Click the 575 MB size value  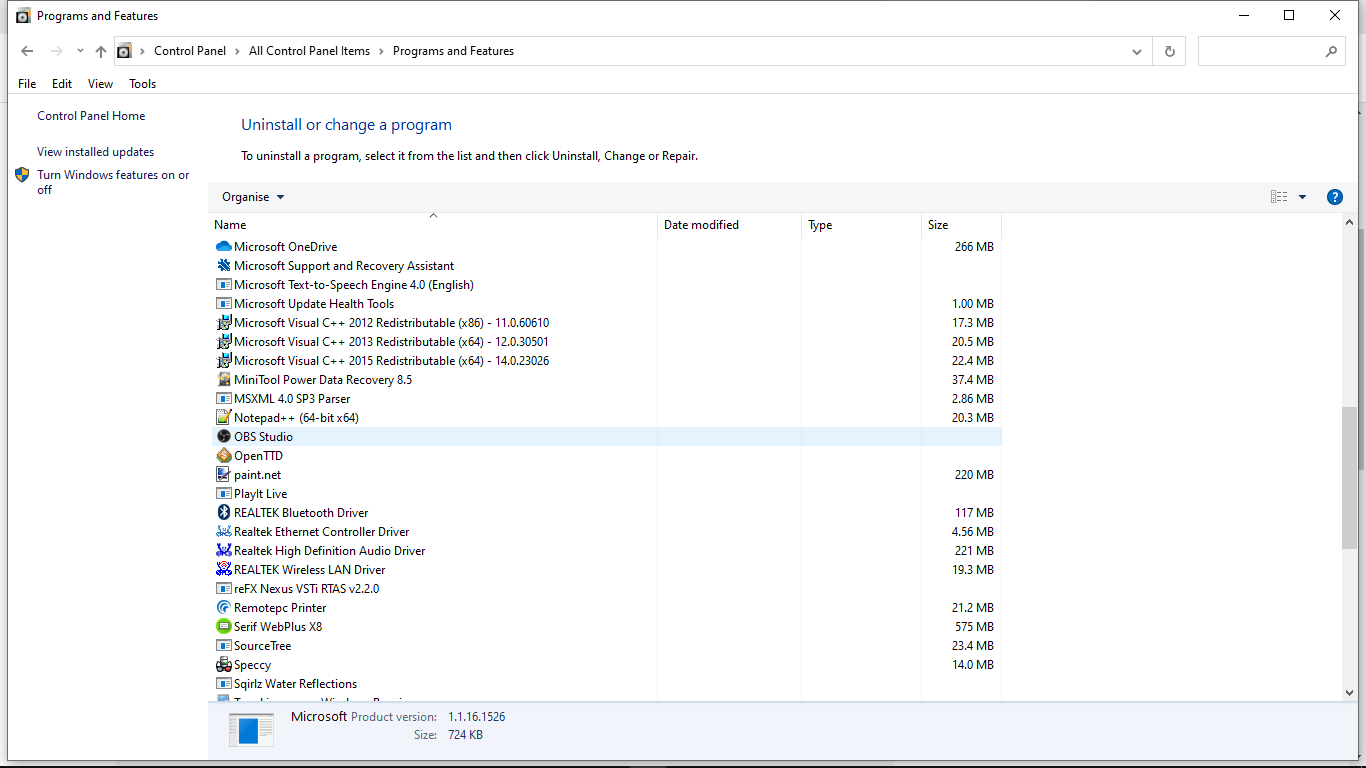(974, 627)
